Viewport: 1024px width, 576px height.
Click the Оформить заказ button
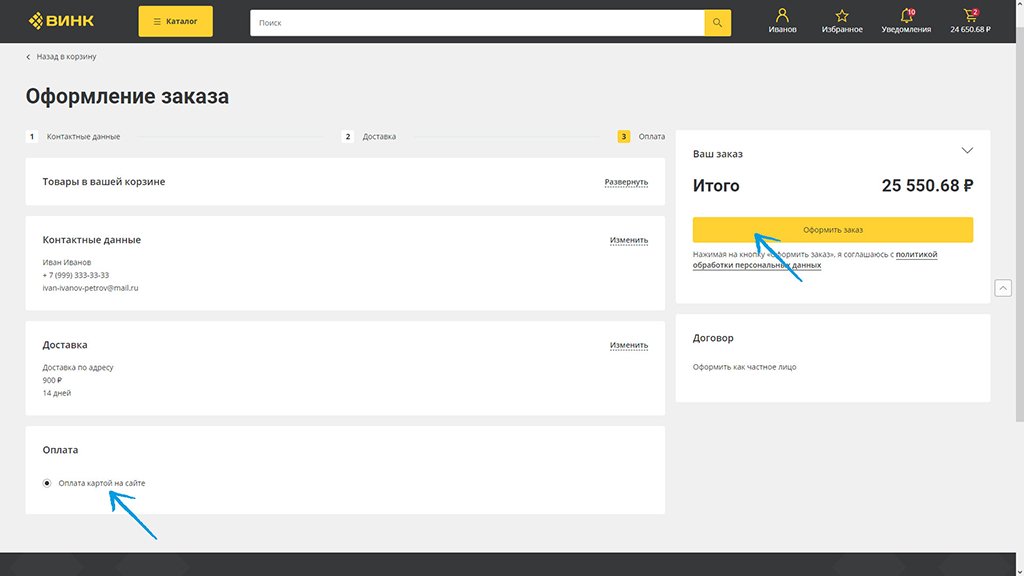[833, 230]
